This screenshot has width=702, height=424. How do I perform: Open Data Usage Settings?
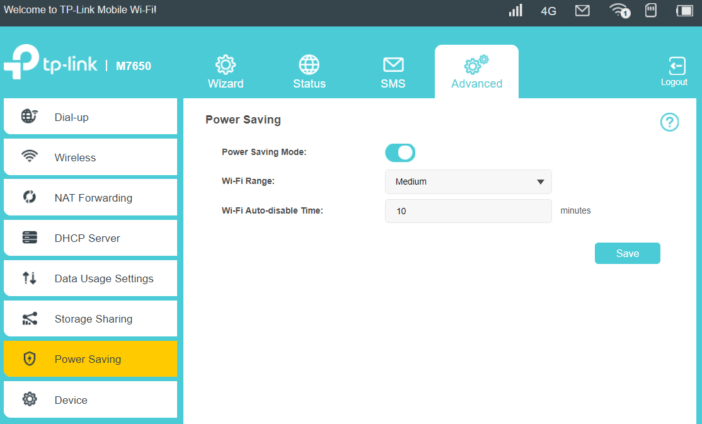pos(90,278)
